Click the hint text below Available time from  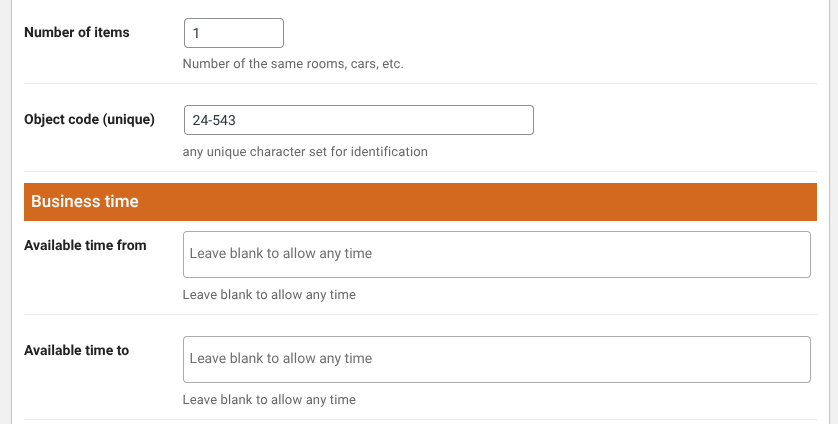[x=269, y=295]
